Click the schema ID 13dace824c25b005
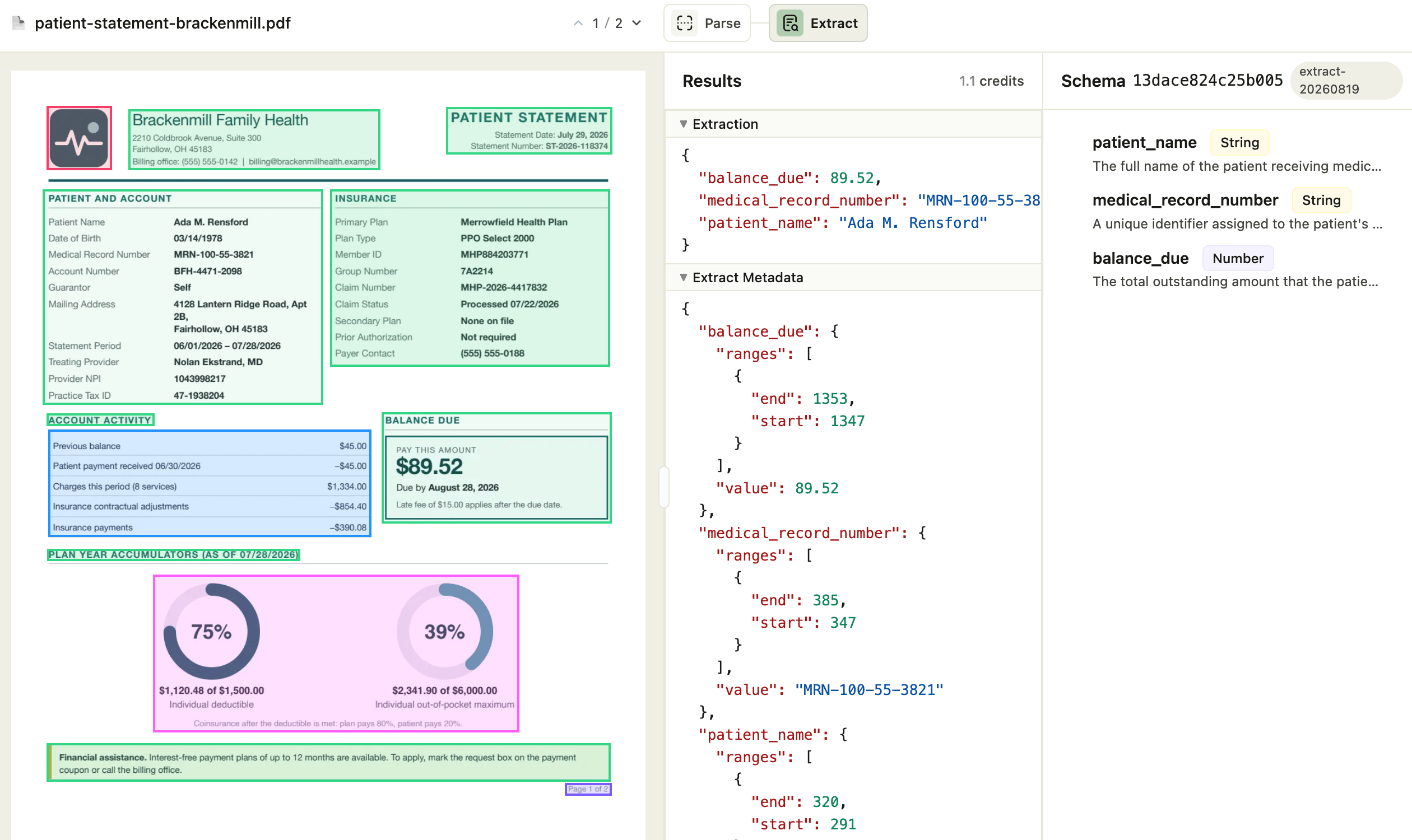 [x=1207, y=81]
